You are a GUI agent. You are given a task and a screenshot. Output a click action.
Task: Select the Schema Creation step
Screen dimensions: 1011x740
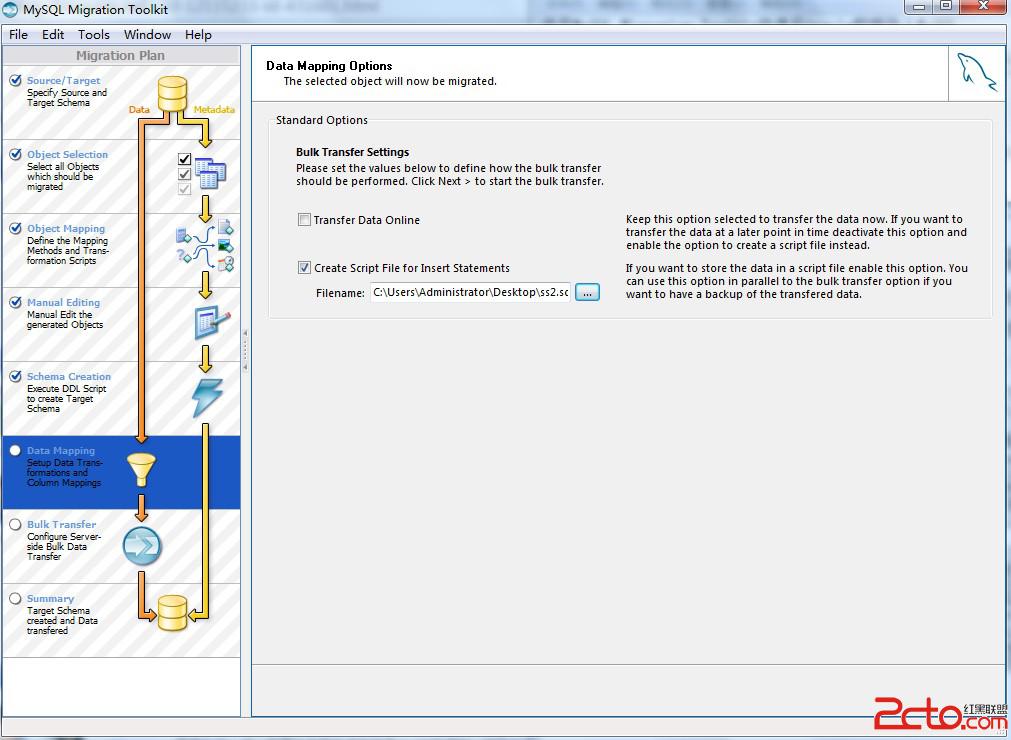point(121,399)
